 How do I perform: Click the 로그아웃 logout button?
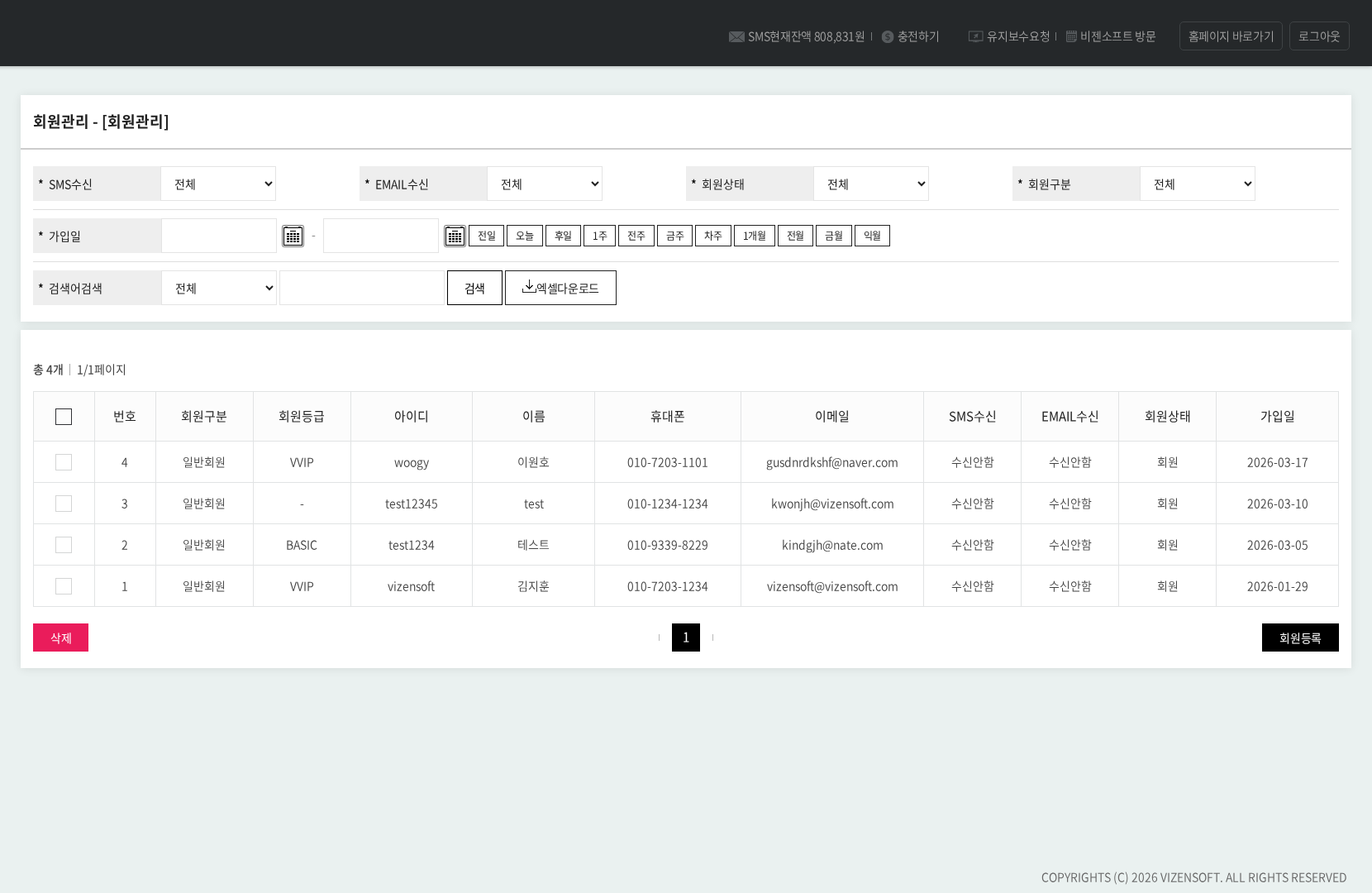click(x=1319, y=36)
